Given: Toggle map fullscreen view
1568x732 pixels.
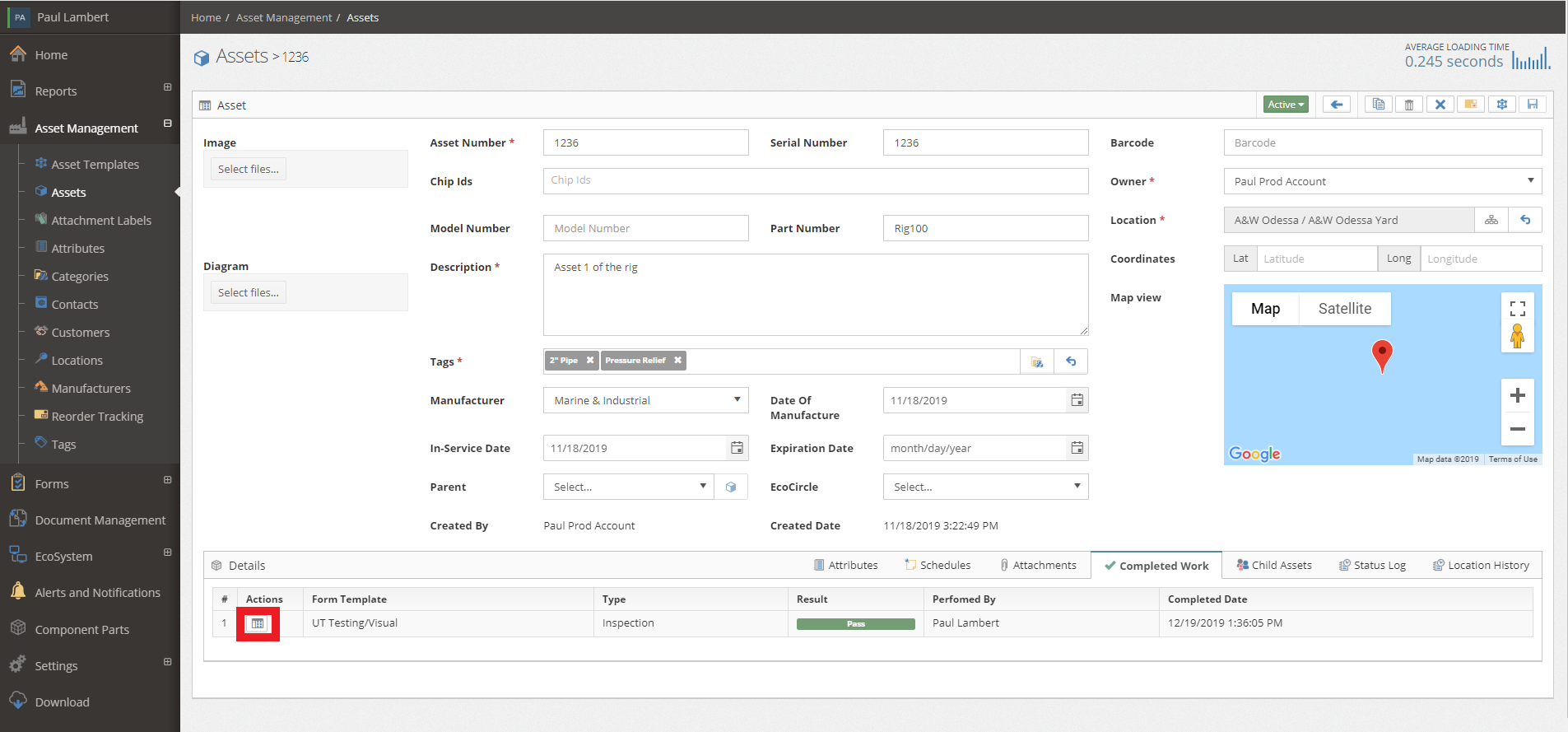Looking at the screenshot, I should coord(1518,309).
